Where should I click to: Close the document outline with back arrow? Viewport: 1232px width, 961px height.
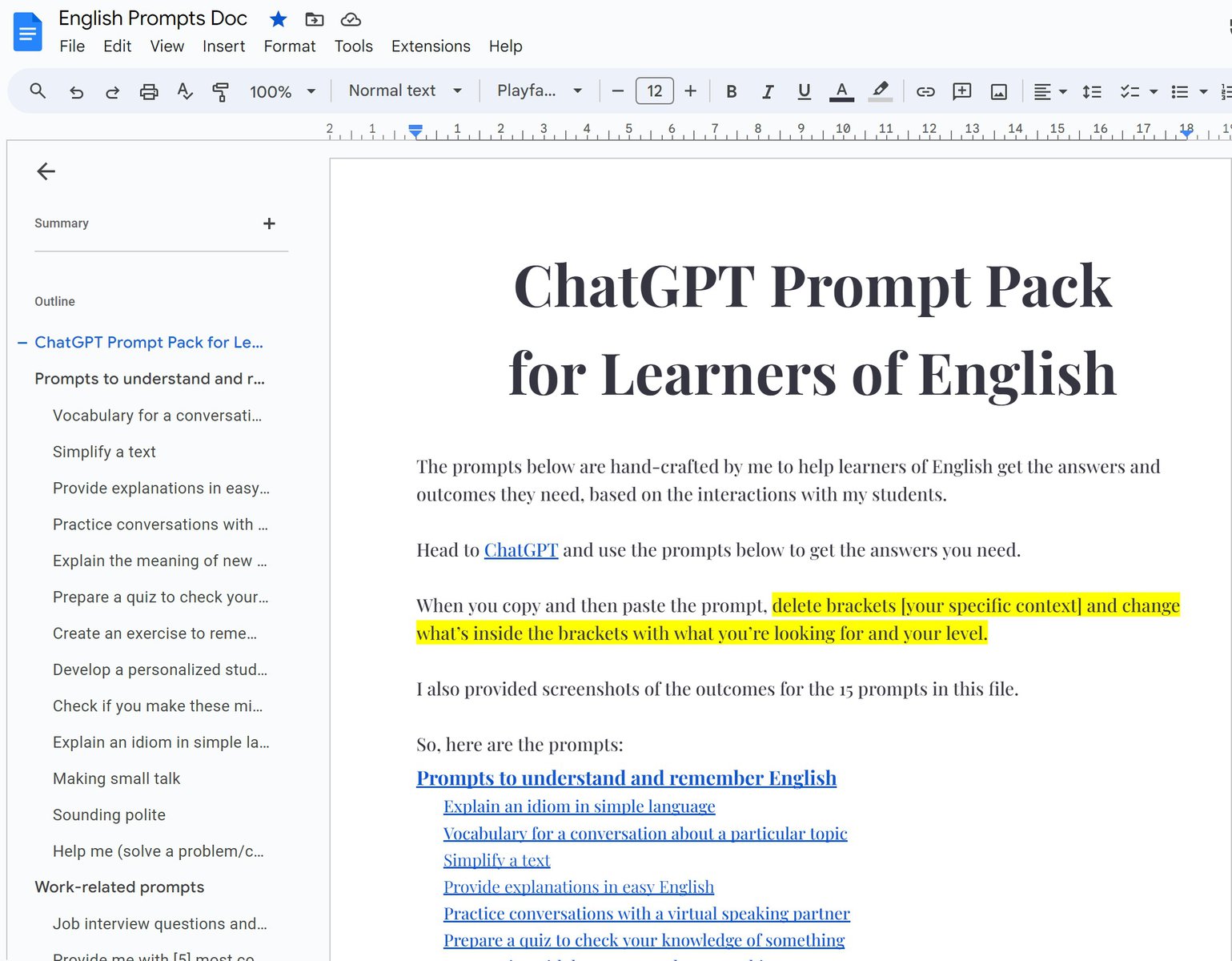click(x=46, y=171)
